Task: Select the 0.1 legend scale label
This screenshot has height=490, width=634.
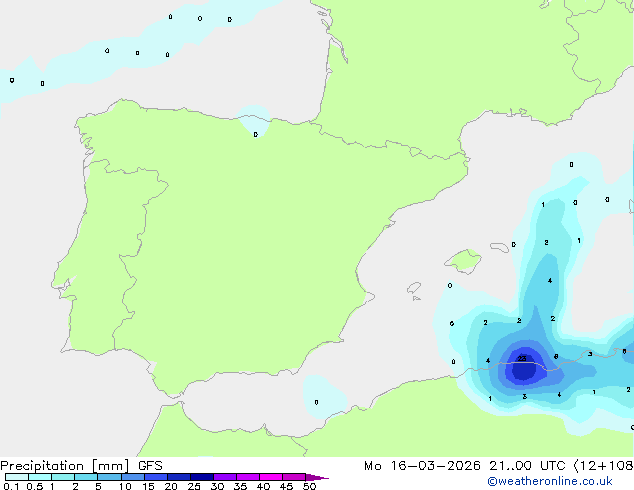Action: coord(11,486)
